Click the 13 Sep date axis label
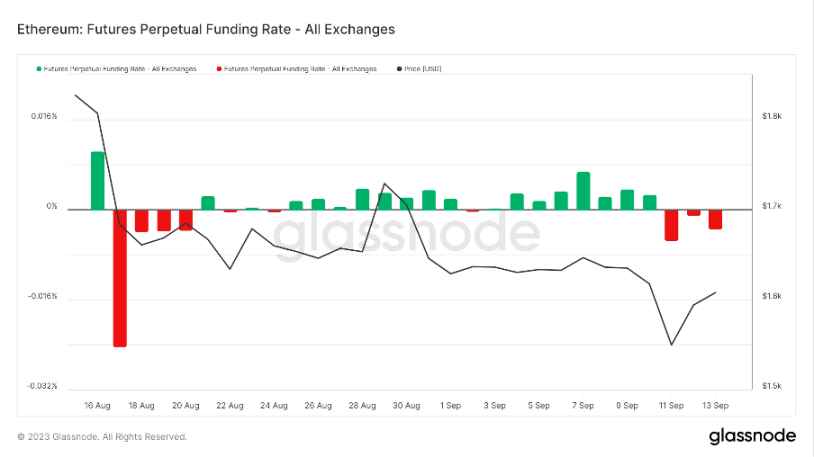The image size is (814, 457). [x=715, y=406]
